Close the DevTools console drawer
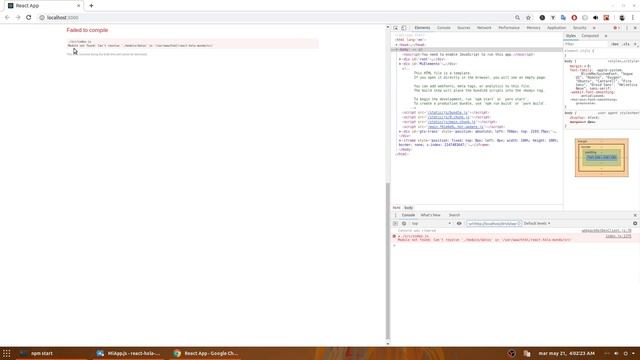 coord(635,215)
